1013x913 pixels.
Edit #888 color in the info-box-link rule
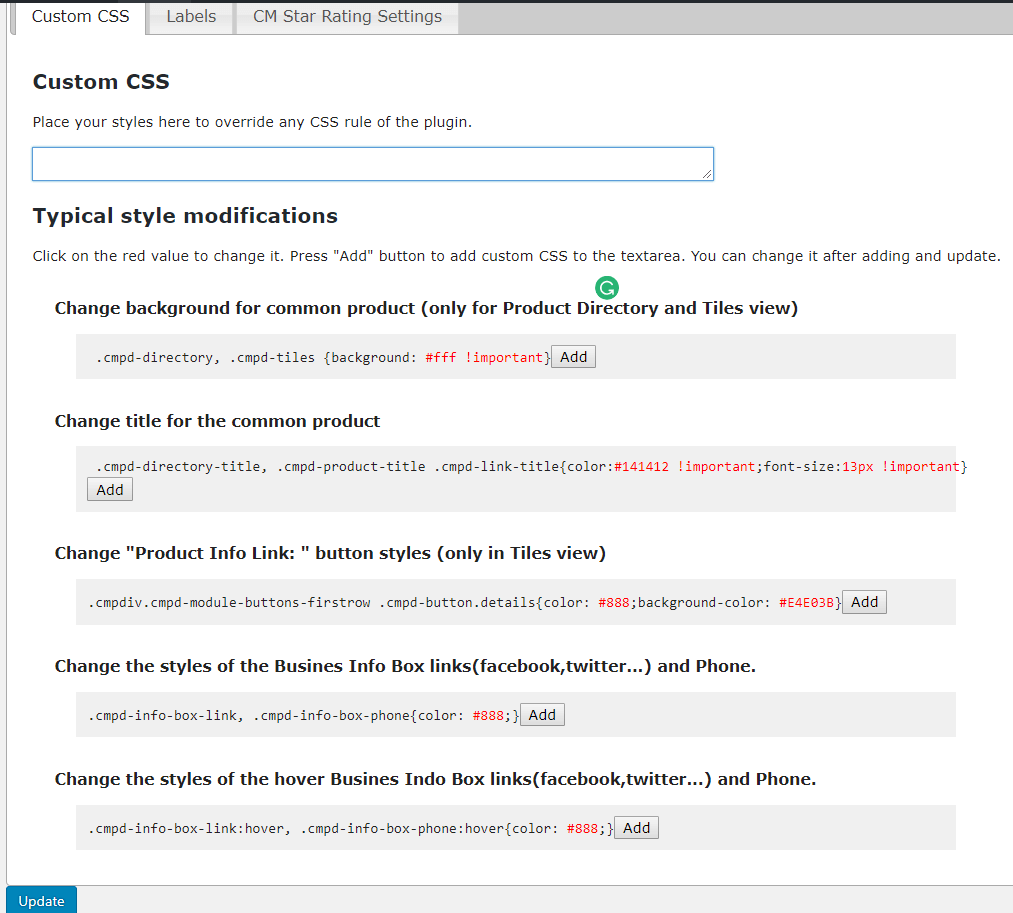(489, 716)
